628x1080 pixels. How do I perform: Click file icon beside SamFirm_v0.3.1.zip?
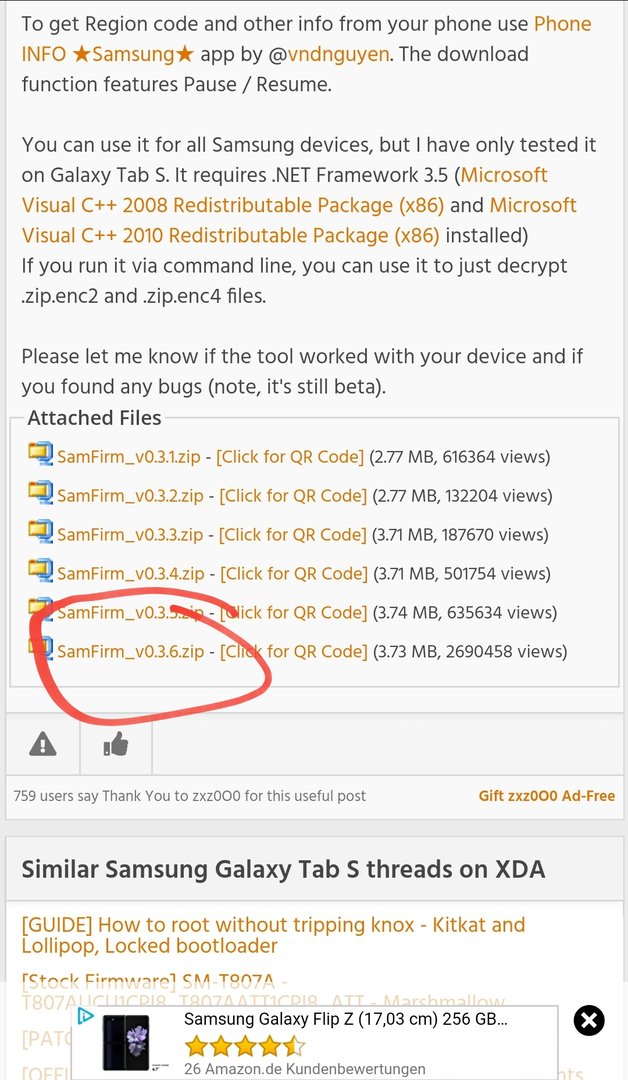click(x=40, y=453)
